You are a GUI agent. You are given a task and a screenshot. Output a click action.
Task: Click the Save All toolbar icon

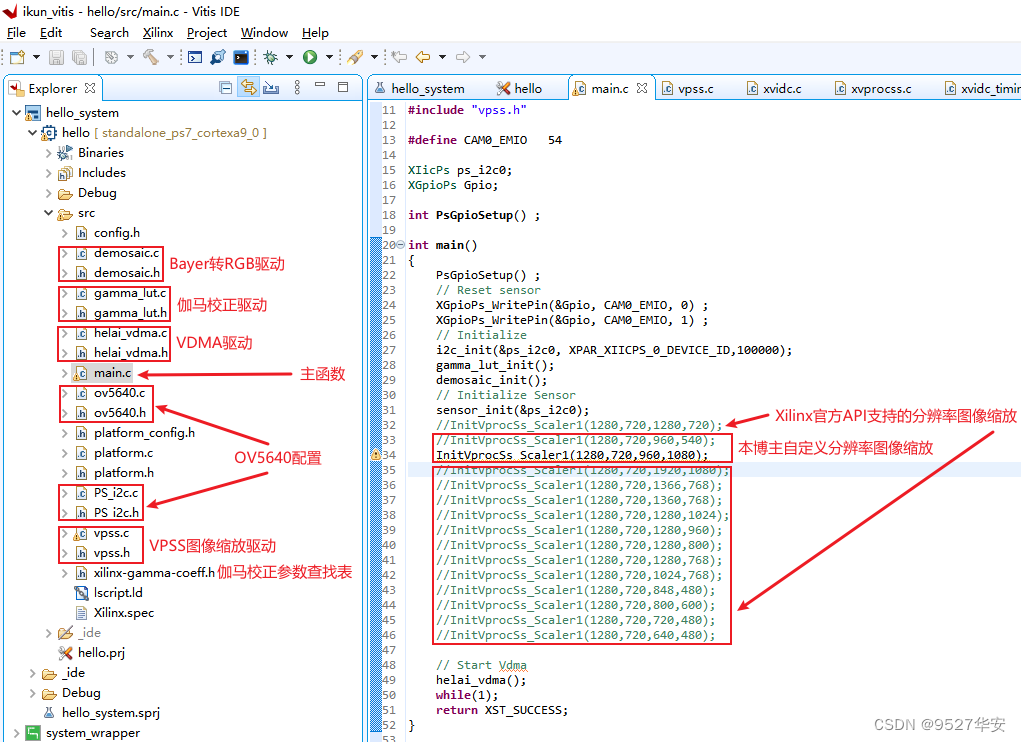79,57
